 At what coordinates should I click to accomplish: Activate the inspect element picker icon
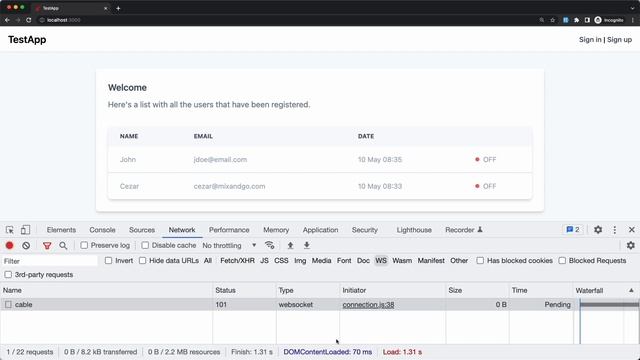pyautogui.click(x=10, y=230)
